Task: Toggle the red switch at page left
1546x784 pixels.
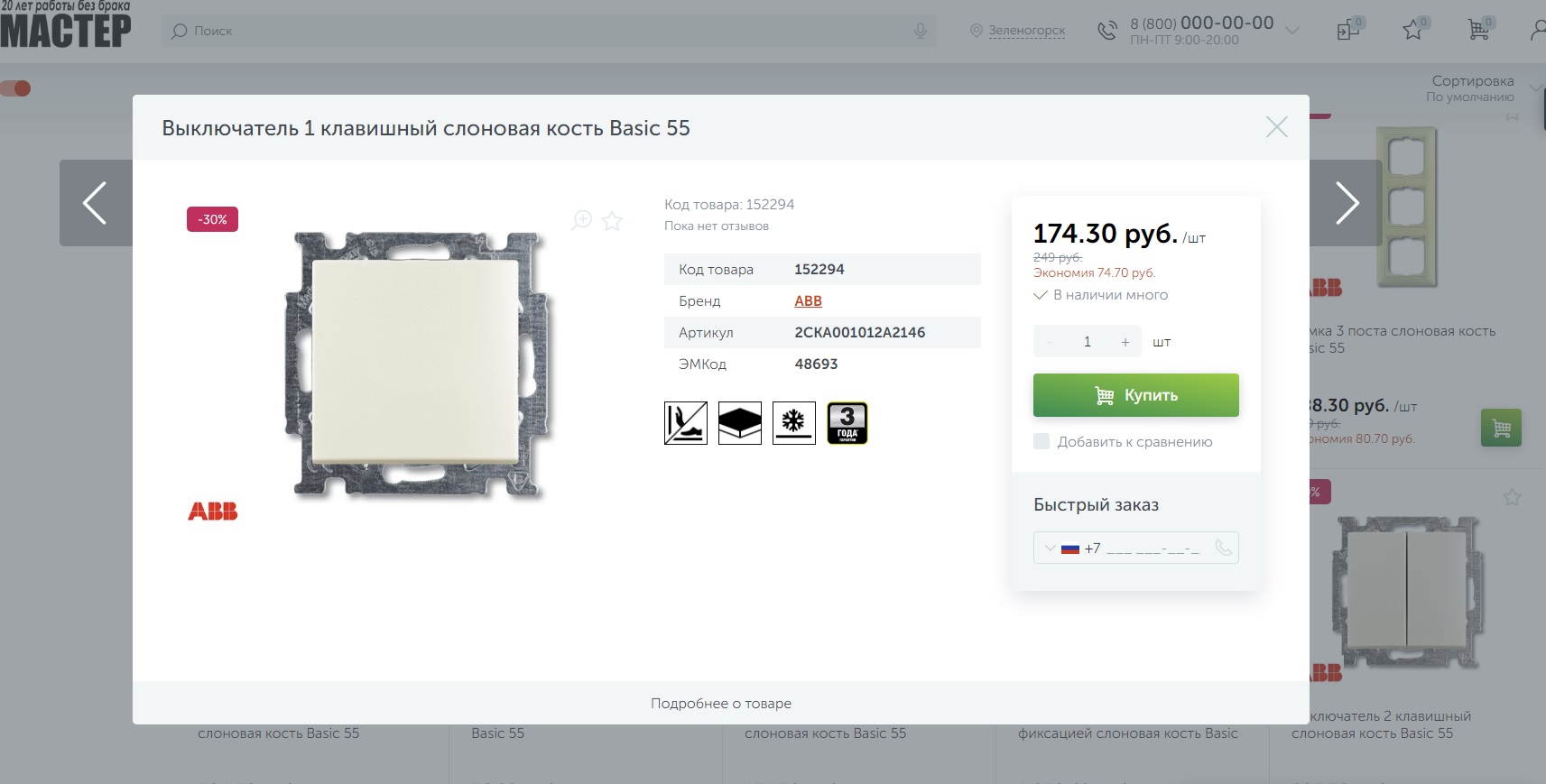Action: pos(15,88)
